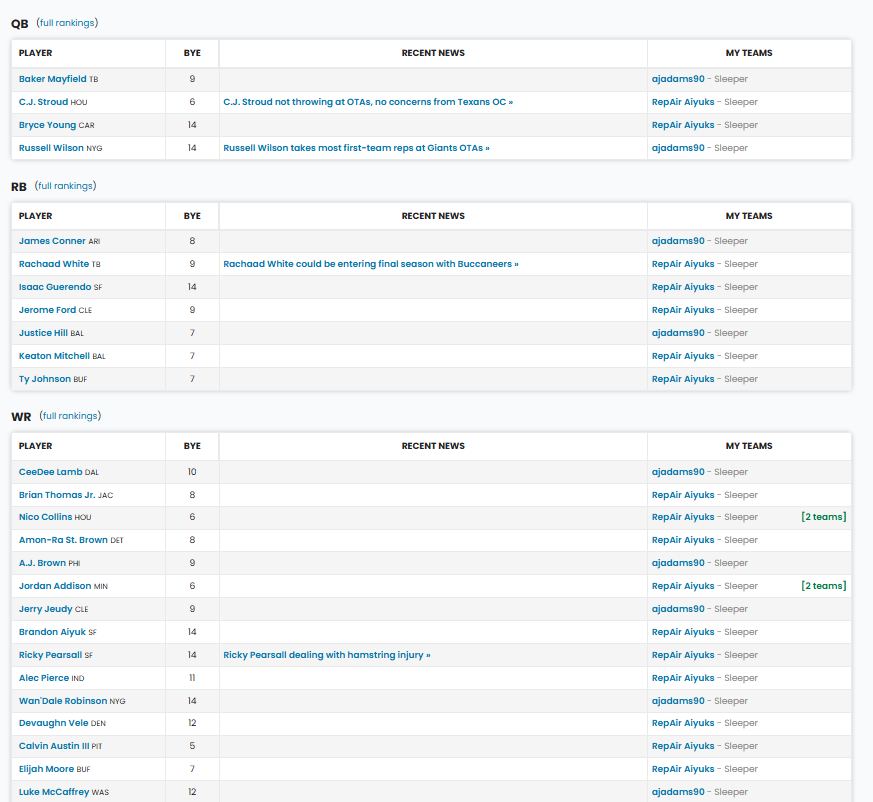Open RepAir Aiyuks team in Nico Collins row
The width and height of the screenshot is (873, 802).
[x=683, y=517]
